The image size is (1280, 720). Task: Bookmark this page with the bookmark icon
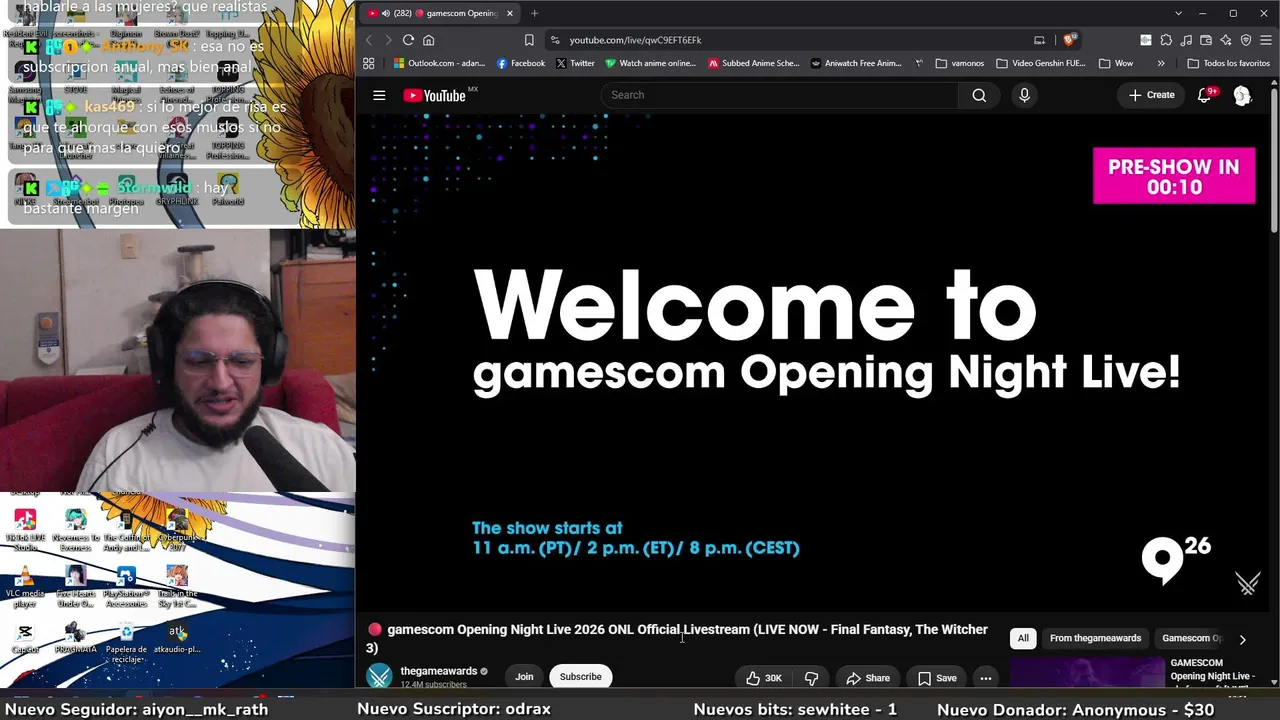coord(529,40)
